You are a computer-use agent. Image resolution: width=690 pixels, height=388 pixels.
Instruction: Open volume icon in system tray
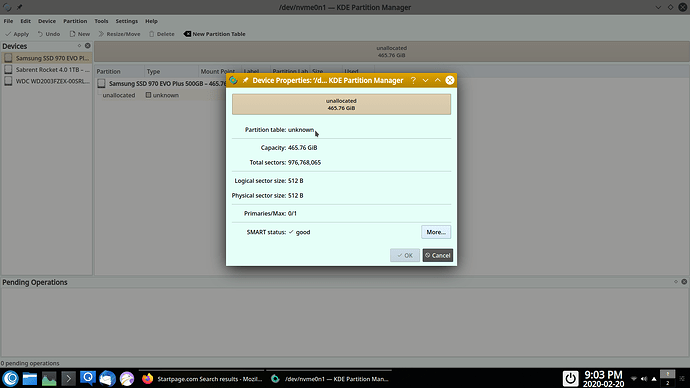644,379
